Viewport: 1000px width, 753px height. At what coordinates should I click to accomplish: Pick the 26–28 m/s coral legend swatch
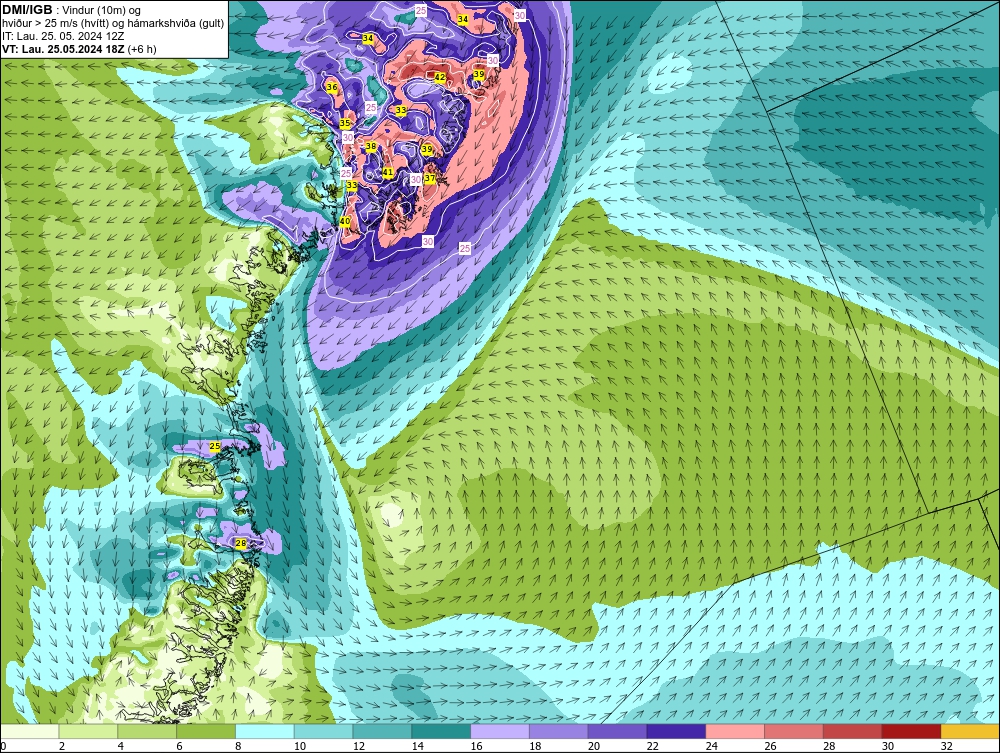pyautogui.click(x=794, y=731)
